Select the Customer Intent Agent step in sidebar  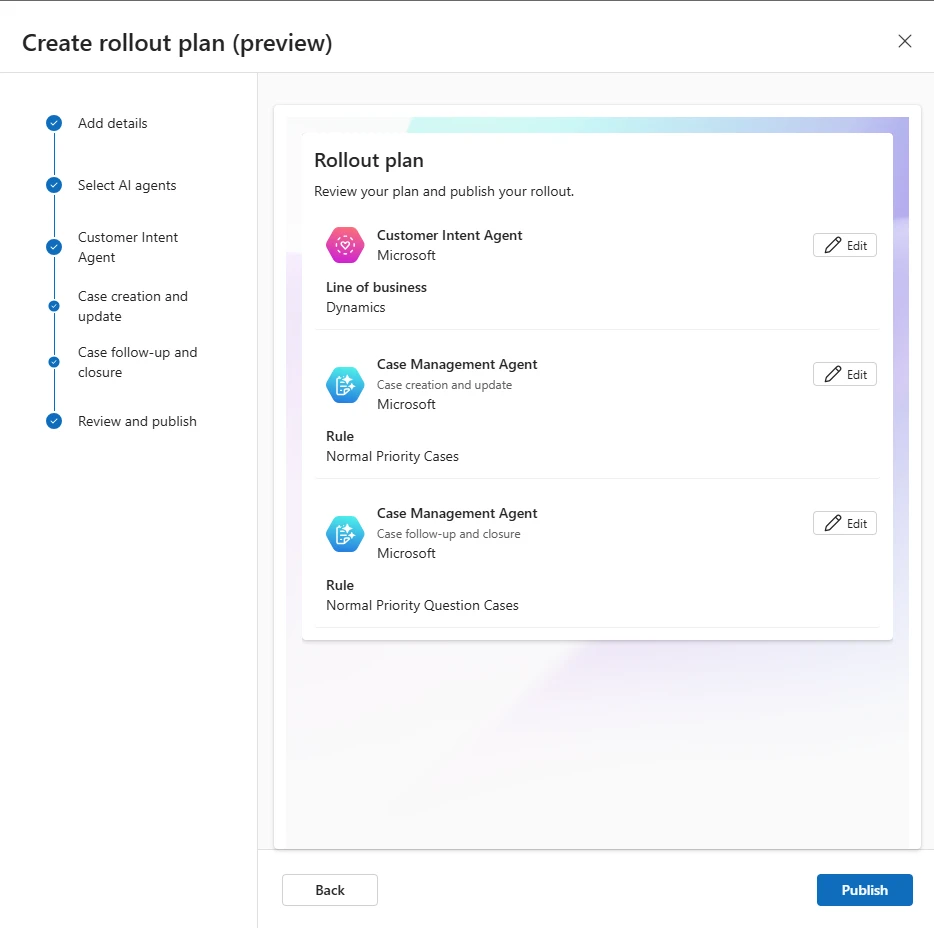coord(128,247)
